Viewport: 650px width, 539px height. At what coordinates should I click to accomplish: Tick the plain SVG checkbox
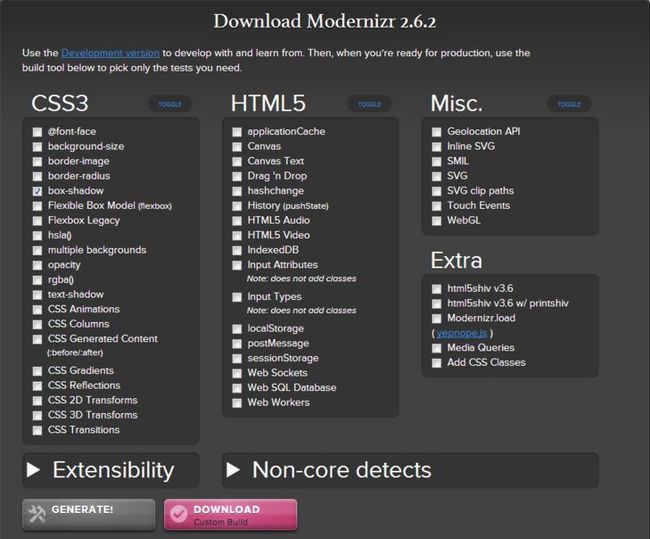[437, 176]
